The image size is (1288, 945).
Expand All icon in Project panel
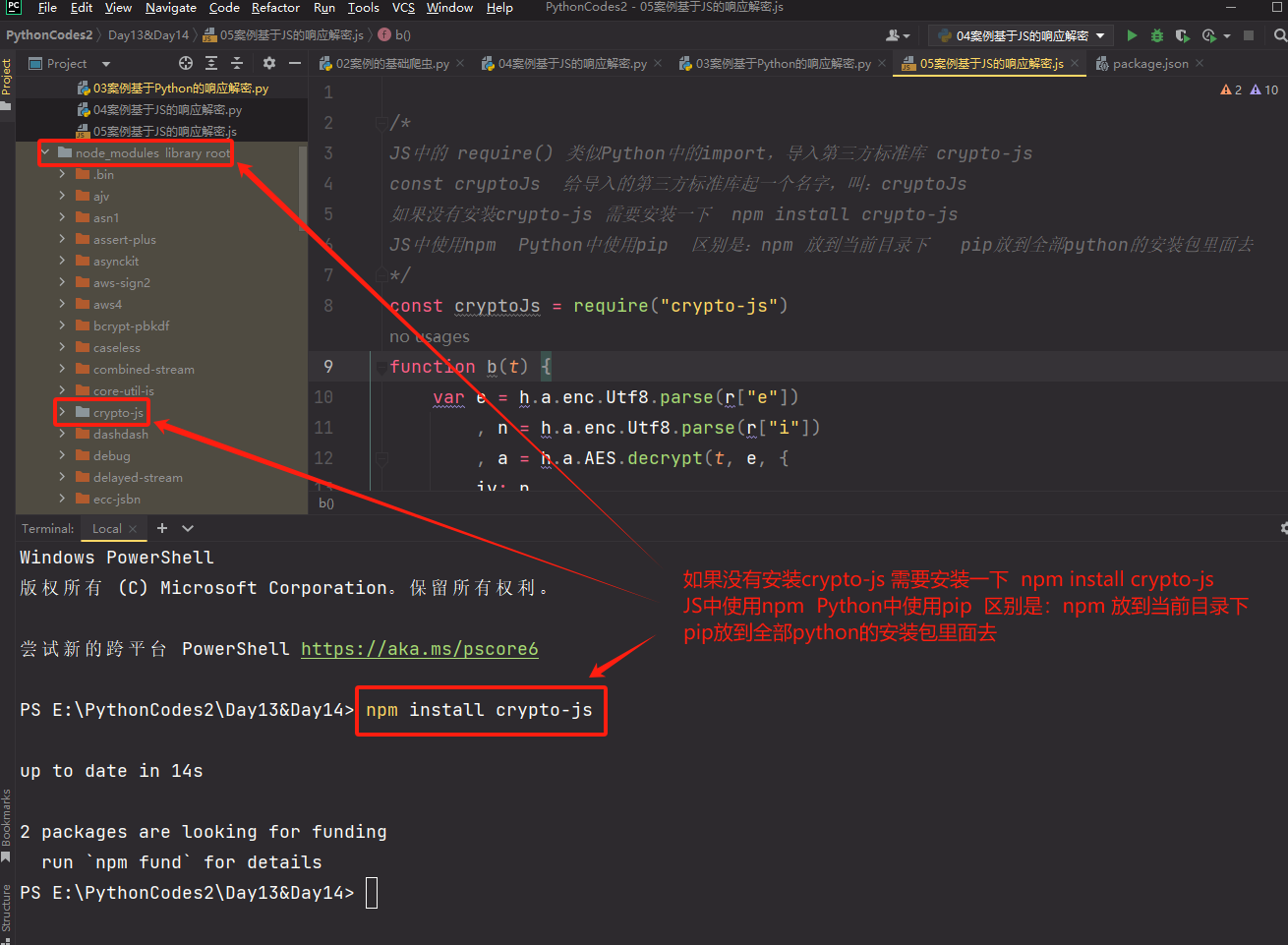(x=211, y=63)
